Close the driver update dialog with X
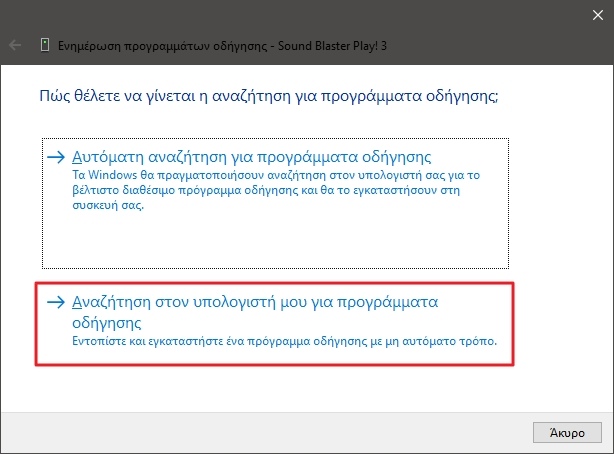The width and height of the screenshot is (614, 454). point(590,14)
